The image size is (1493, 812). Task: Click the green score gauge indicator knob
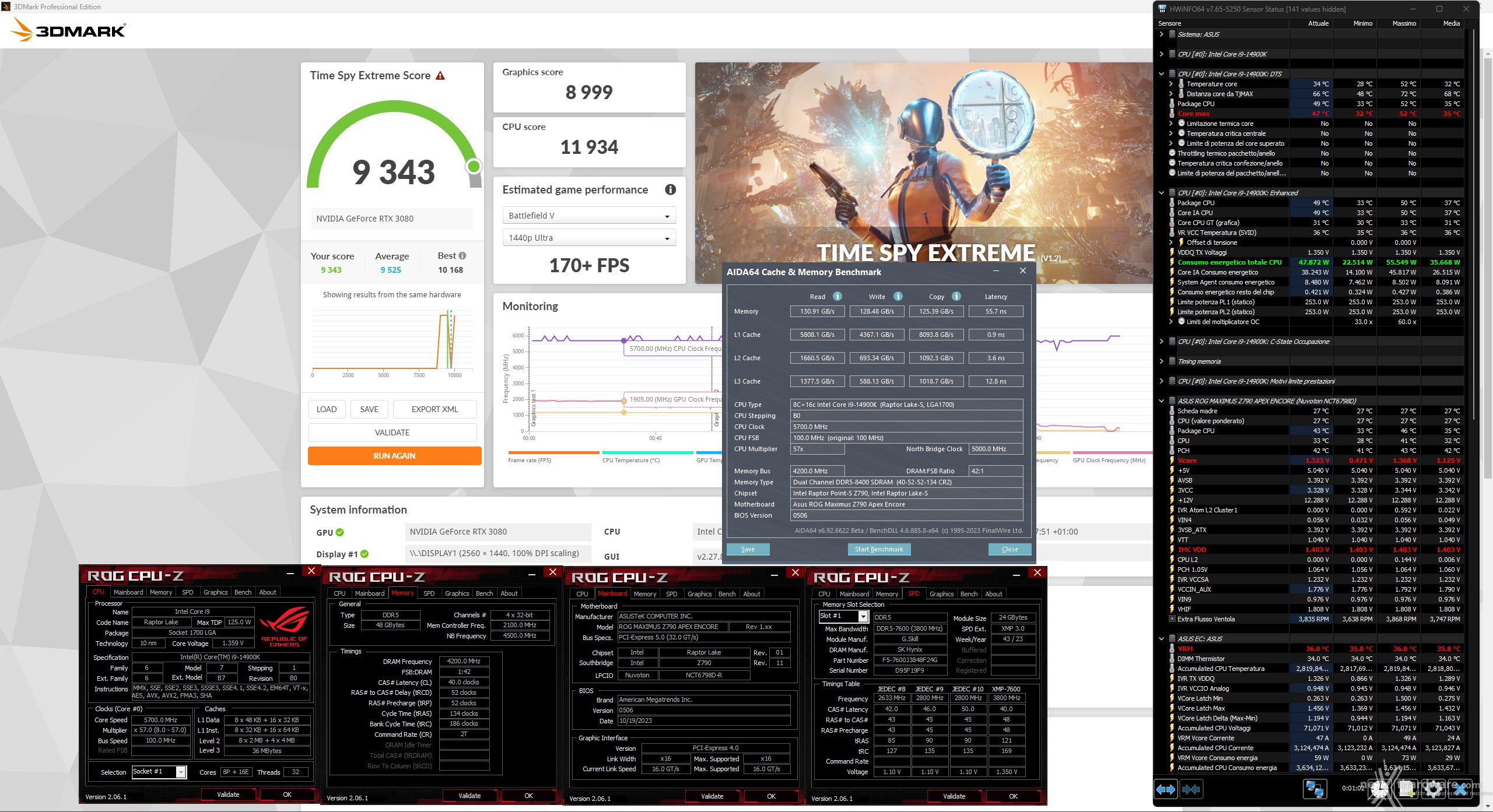click(x=474, y=167)
